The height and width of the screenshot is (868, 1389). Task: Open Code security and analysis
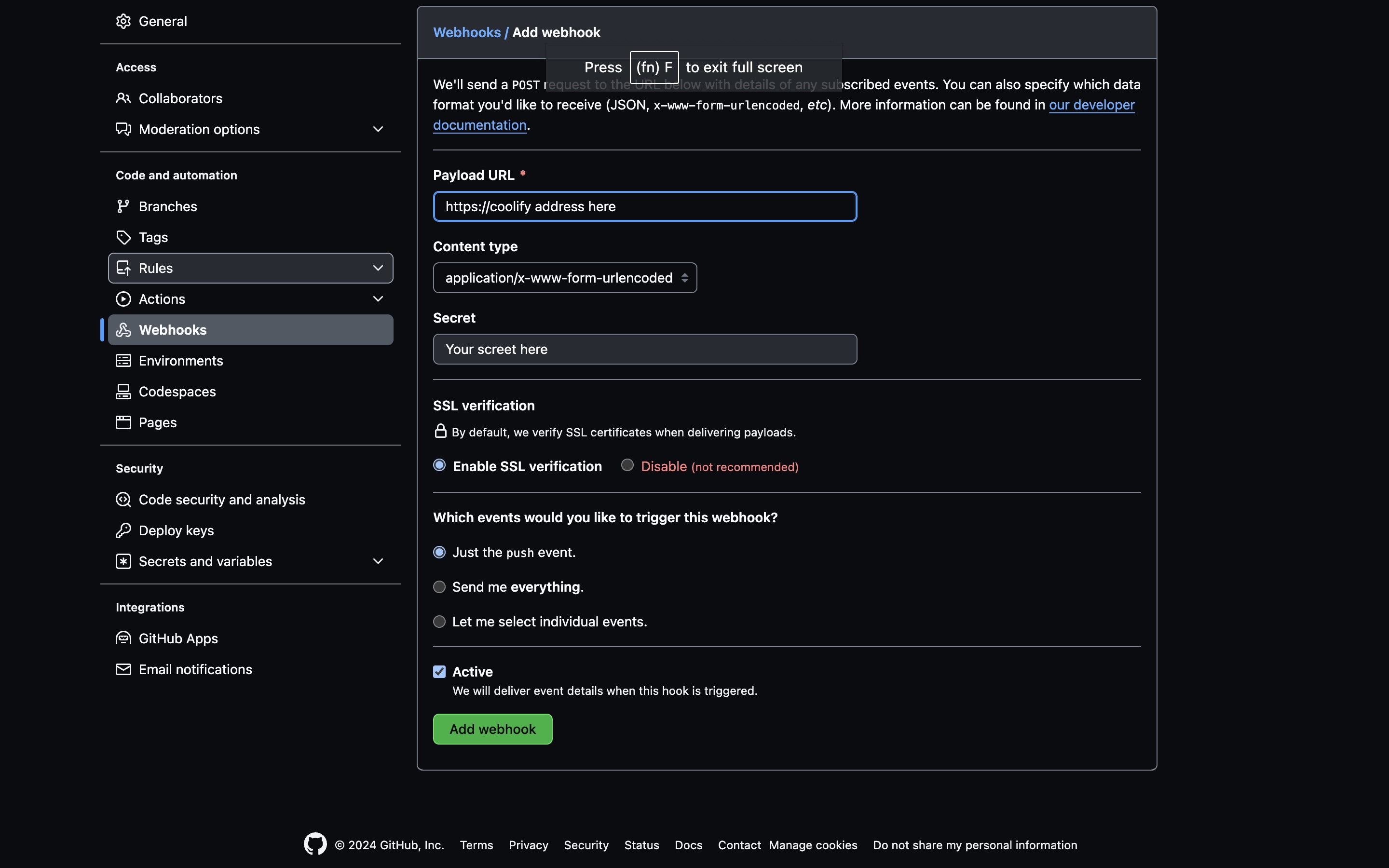coord(250,500)
